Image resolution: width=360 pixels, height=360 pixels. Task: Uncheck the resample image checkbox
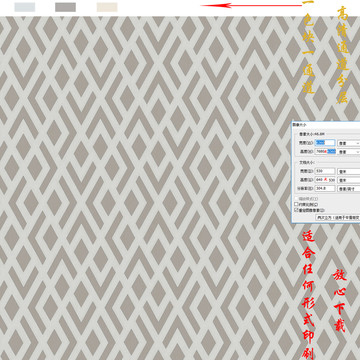(x=296, y=210)
